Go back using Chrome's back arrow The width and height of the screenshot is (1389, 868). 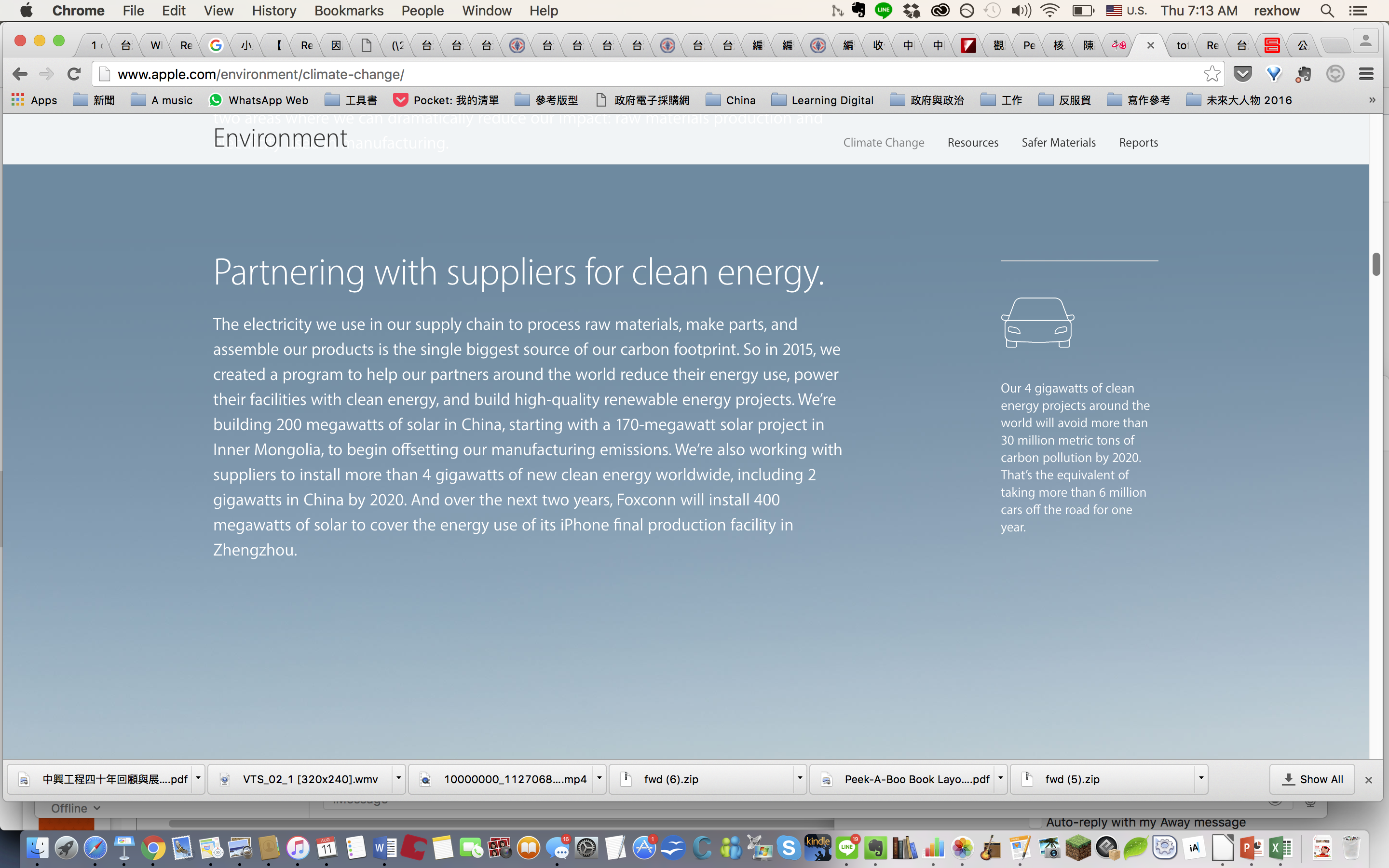click(20, 74)
